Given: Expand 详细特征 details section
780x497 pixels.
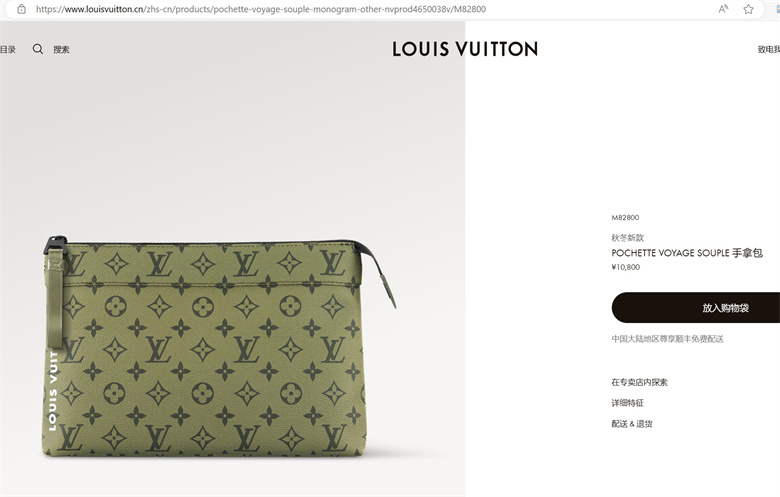Looking at the screenshot, I should coord(627,403).
